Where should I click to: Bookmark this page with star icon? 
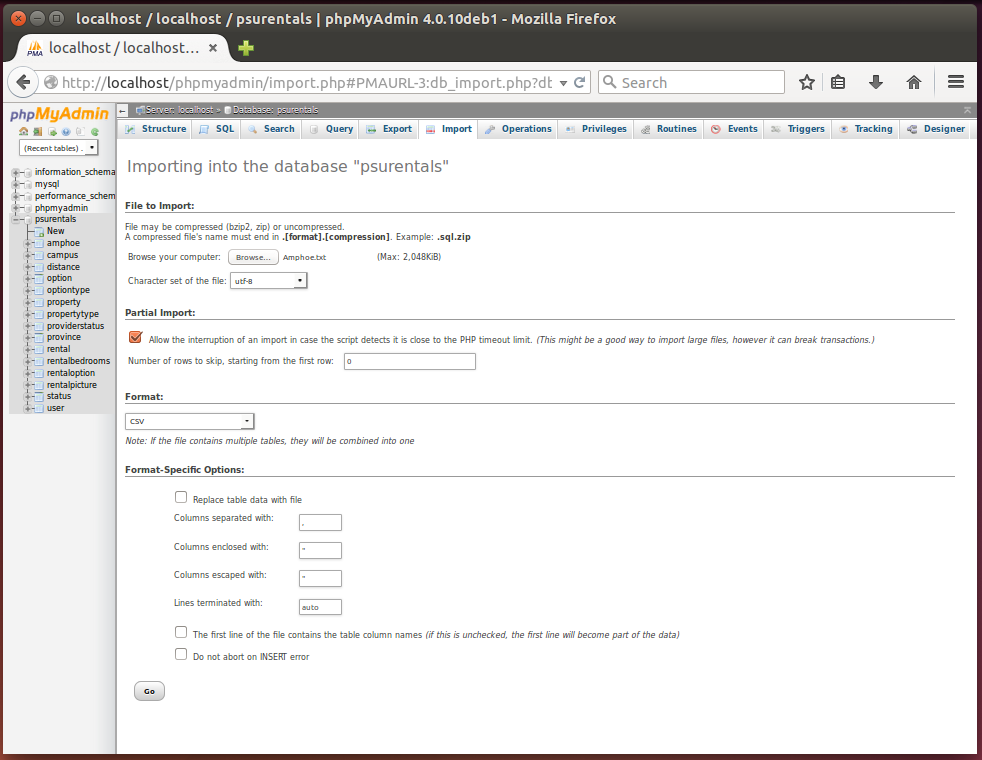(807, 82)
